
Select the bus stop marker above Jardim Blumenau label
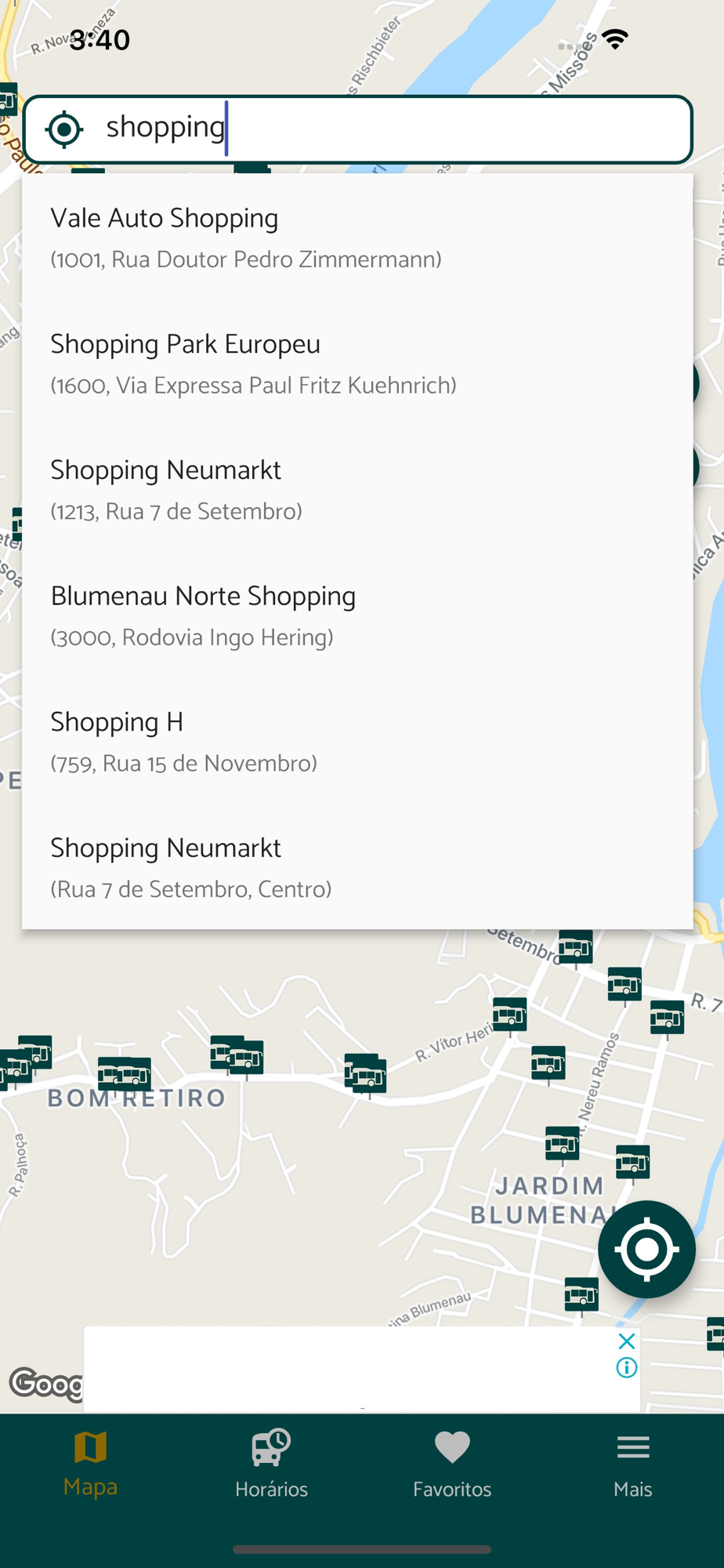tap(562, 1142)
